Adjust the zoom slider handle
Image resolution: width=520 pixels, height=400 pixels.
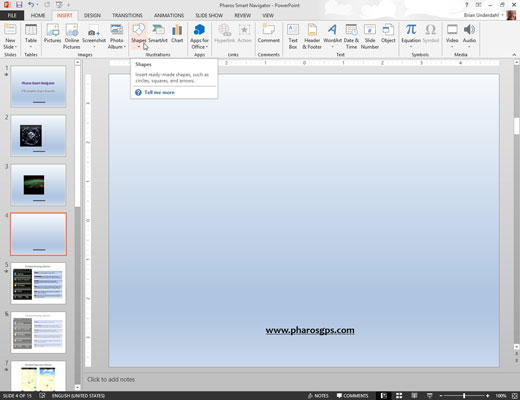[x=464, y=396]
